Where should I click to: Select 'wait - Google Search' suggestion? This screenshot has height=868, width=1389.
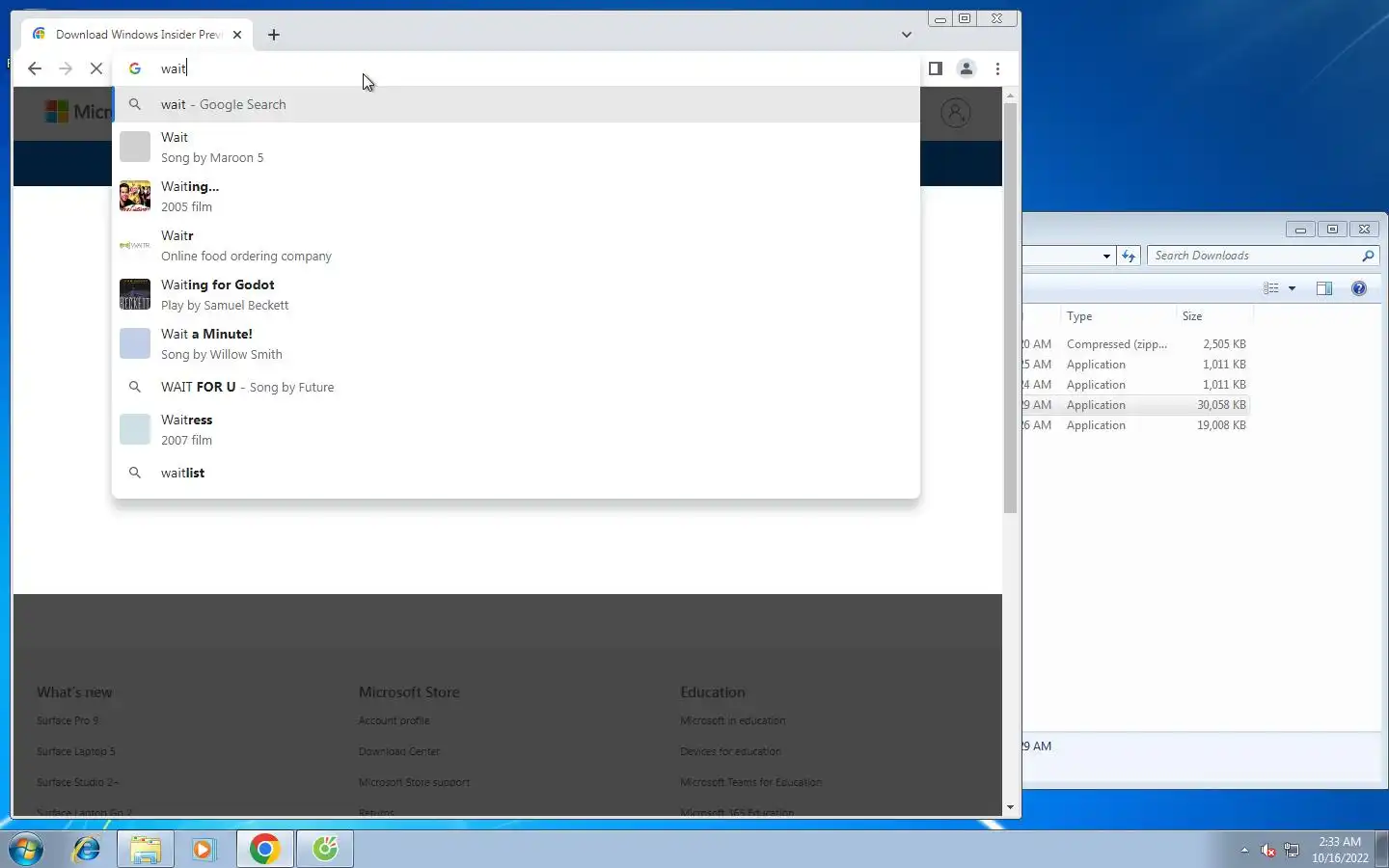(x=516, y=104)
